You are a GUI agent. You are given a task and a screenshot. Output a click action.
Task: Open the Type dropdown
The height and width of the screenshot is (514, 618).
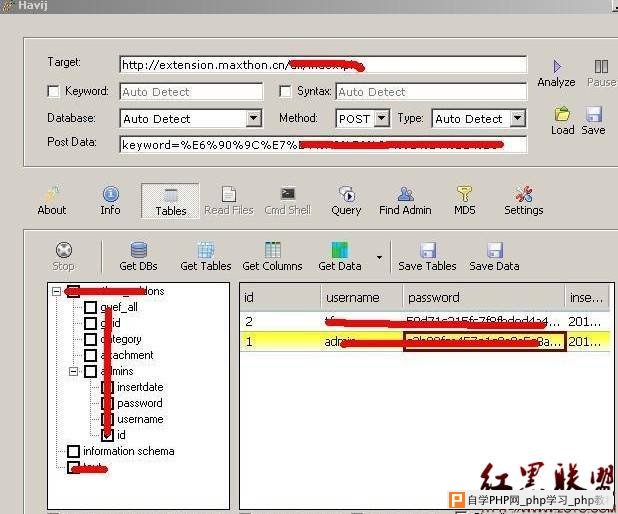point(518,118)
